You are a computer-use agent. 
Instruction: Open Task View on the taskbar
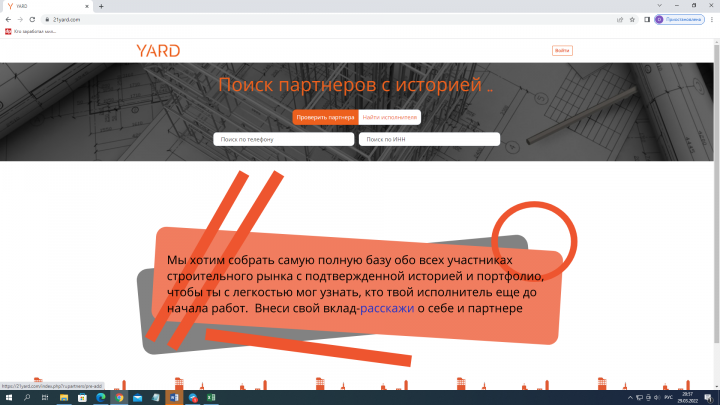(45, 398)
